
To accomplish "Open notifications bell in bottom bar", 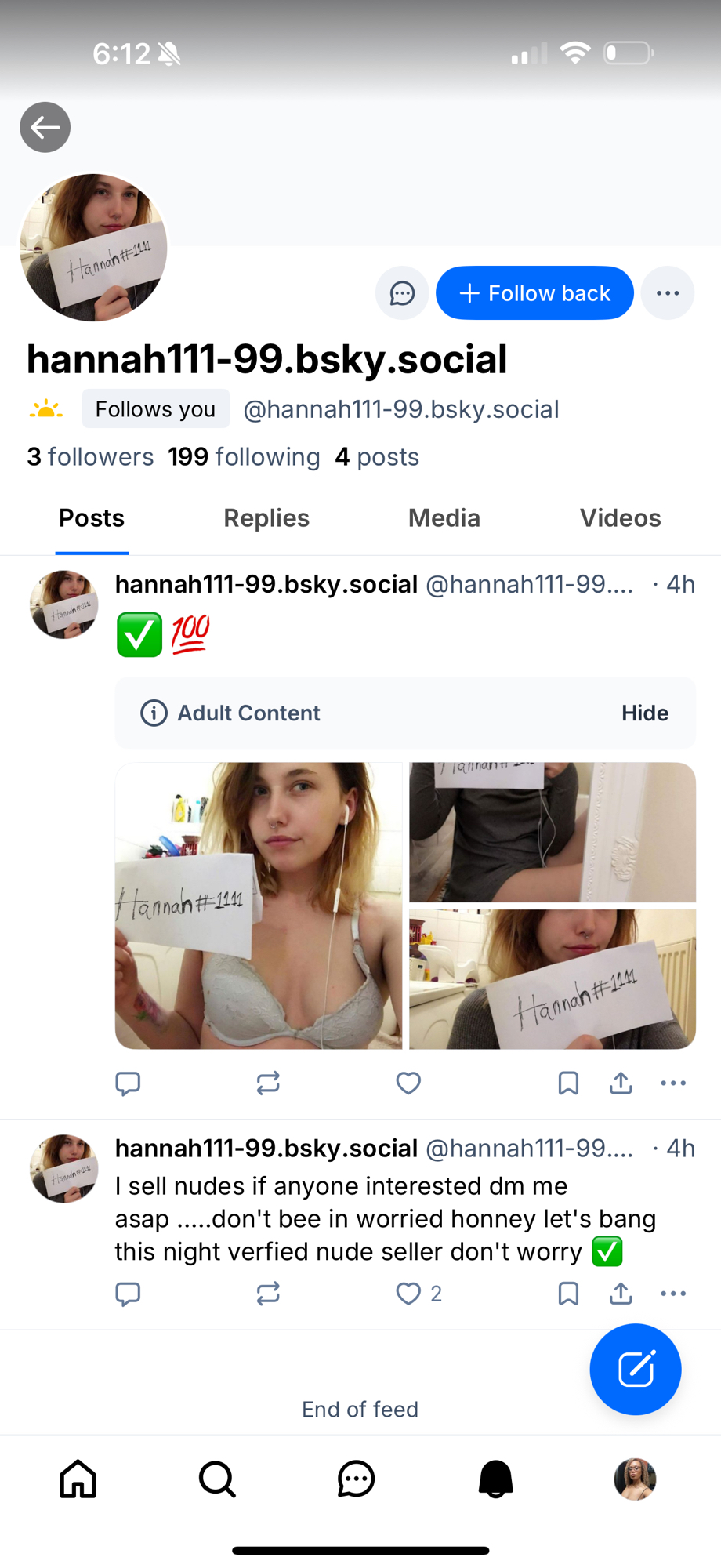I will pos(495,1479).
